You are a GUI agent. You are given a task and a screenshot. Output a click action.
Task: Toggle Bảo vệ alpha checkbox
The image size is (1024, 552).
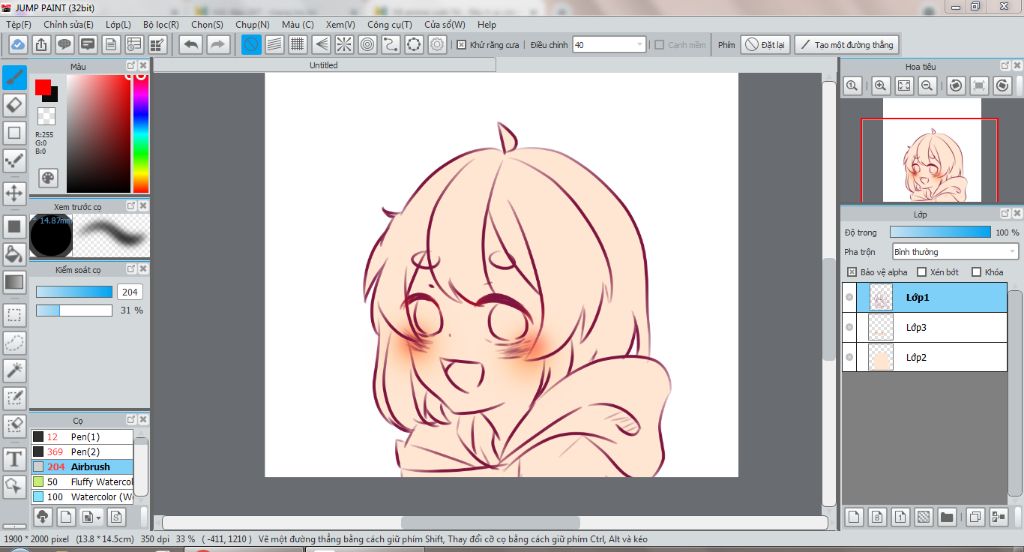(852, 272)
